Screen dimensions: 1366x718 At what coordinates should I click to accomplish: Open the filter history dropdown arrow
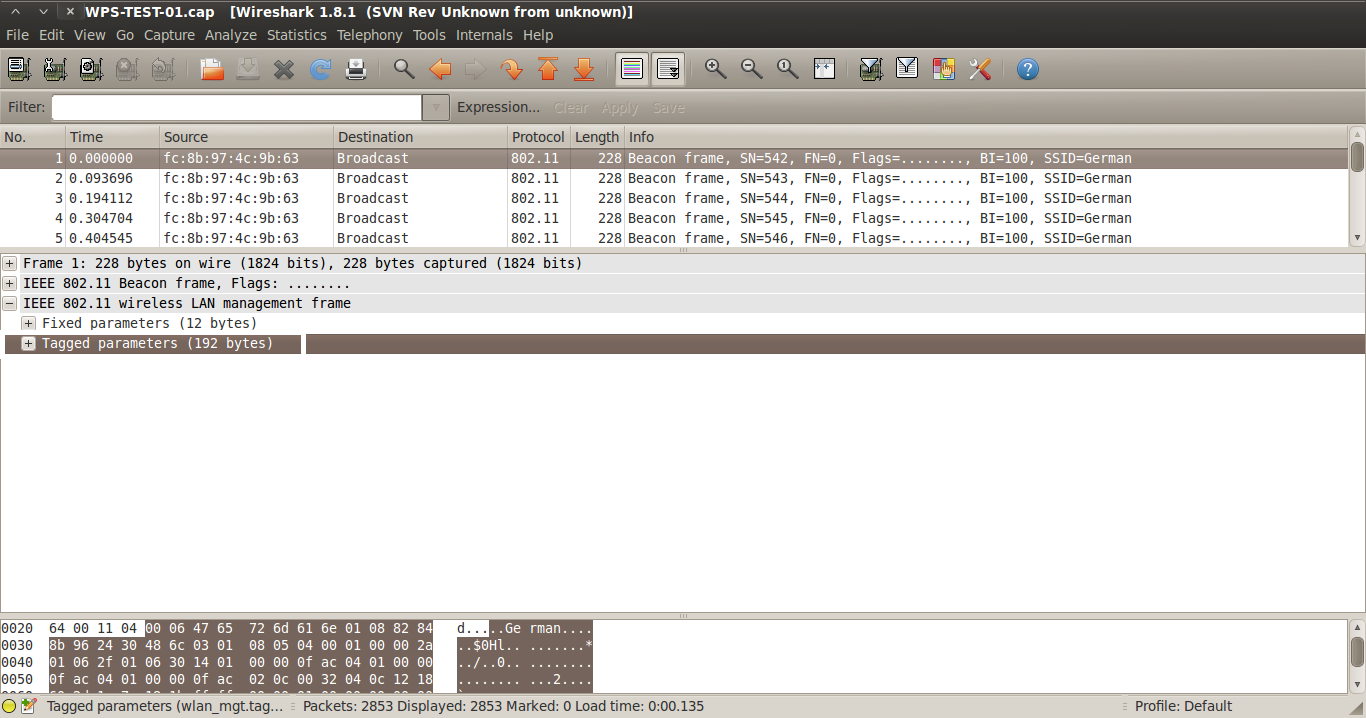coord(436,107)
